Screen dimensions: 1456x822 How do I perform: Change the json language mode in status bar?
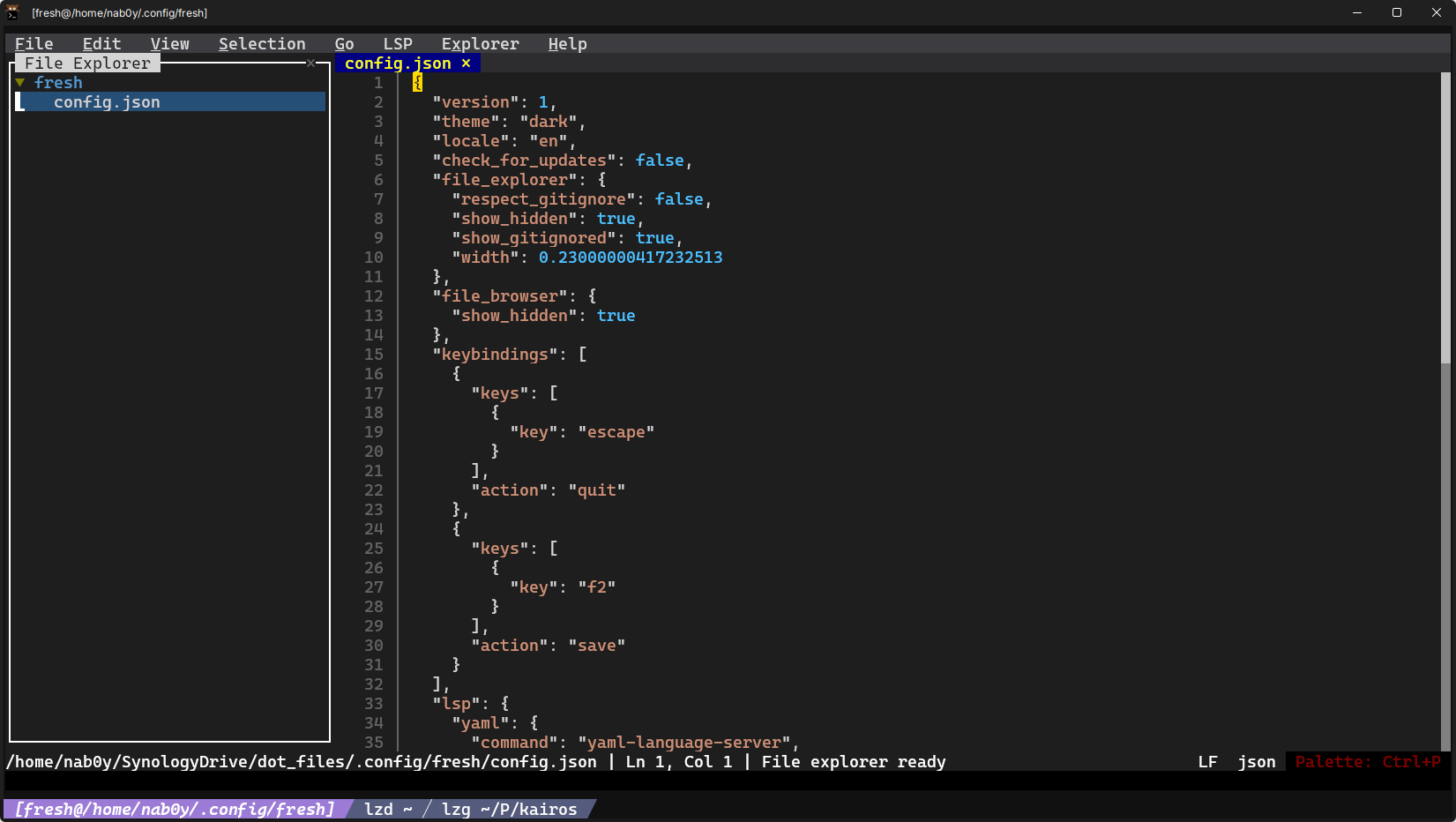[1256, 762]
